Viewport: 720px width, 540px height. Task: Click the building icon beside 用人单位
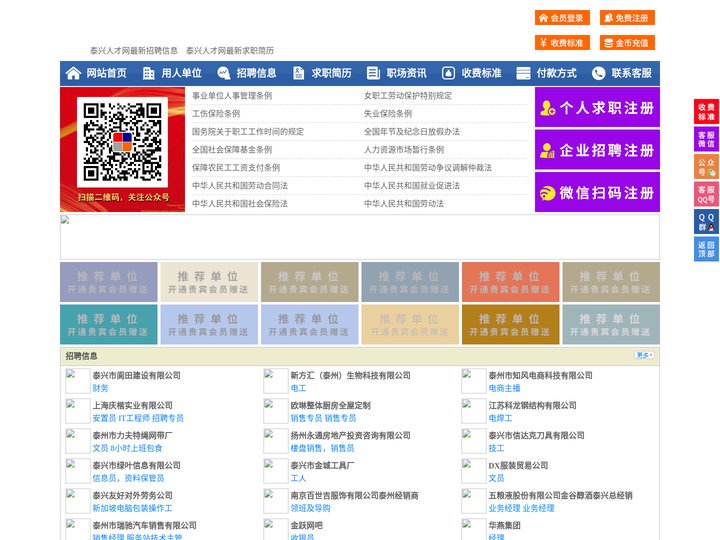[x=148, y=73]
